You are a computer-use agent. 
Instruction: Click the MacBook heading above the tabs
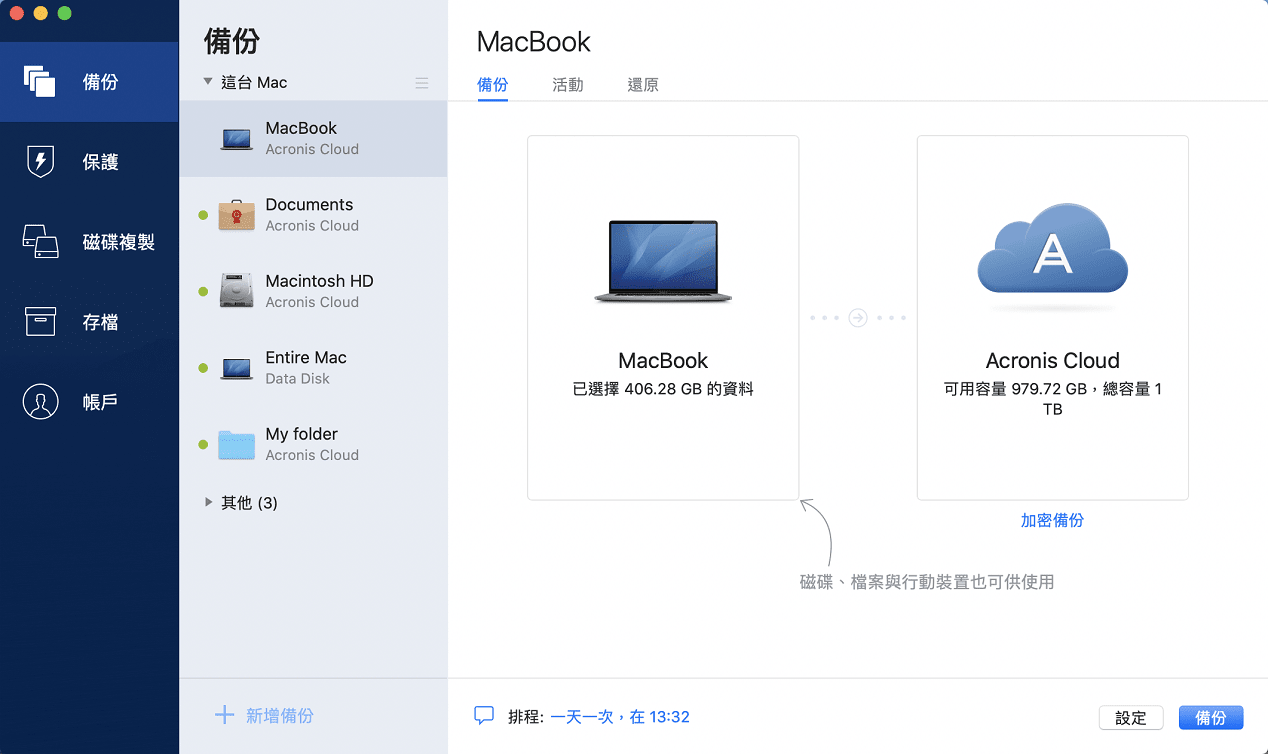534,42
